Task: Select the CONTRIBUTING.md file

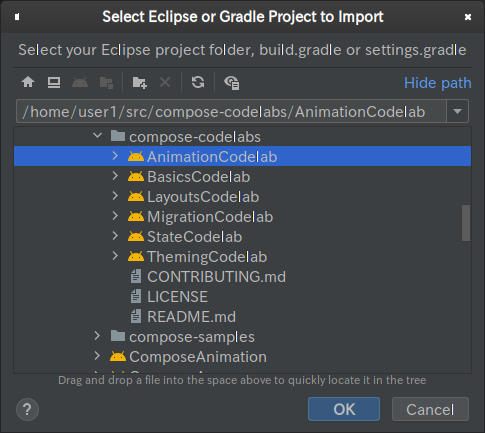Action: coord(242,276)
